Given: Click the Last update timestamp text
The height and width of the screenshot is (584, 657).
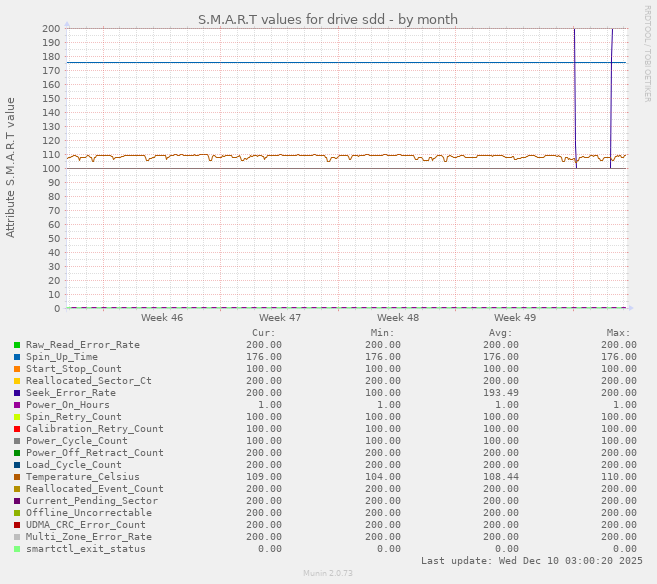Looking at the screenshot, I should coord(532,561).
